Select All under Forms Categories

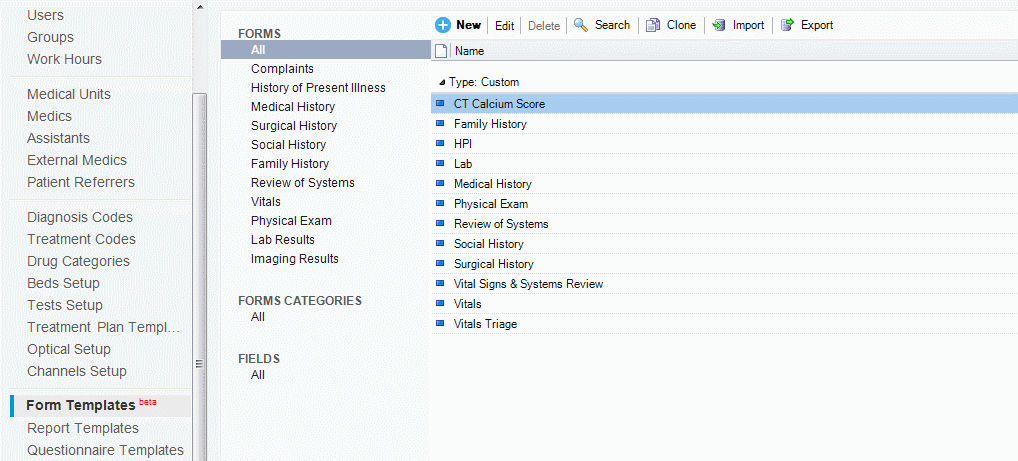click(258, 317)
